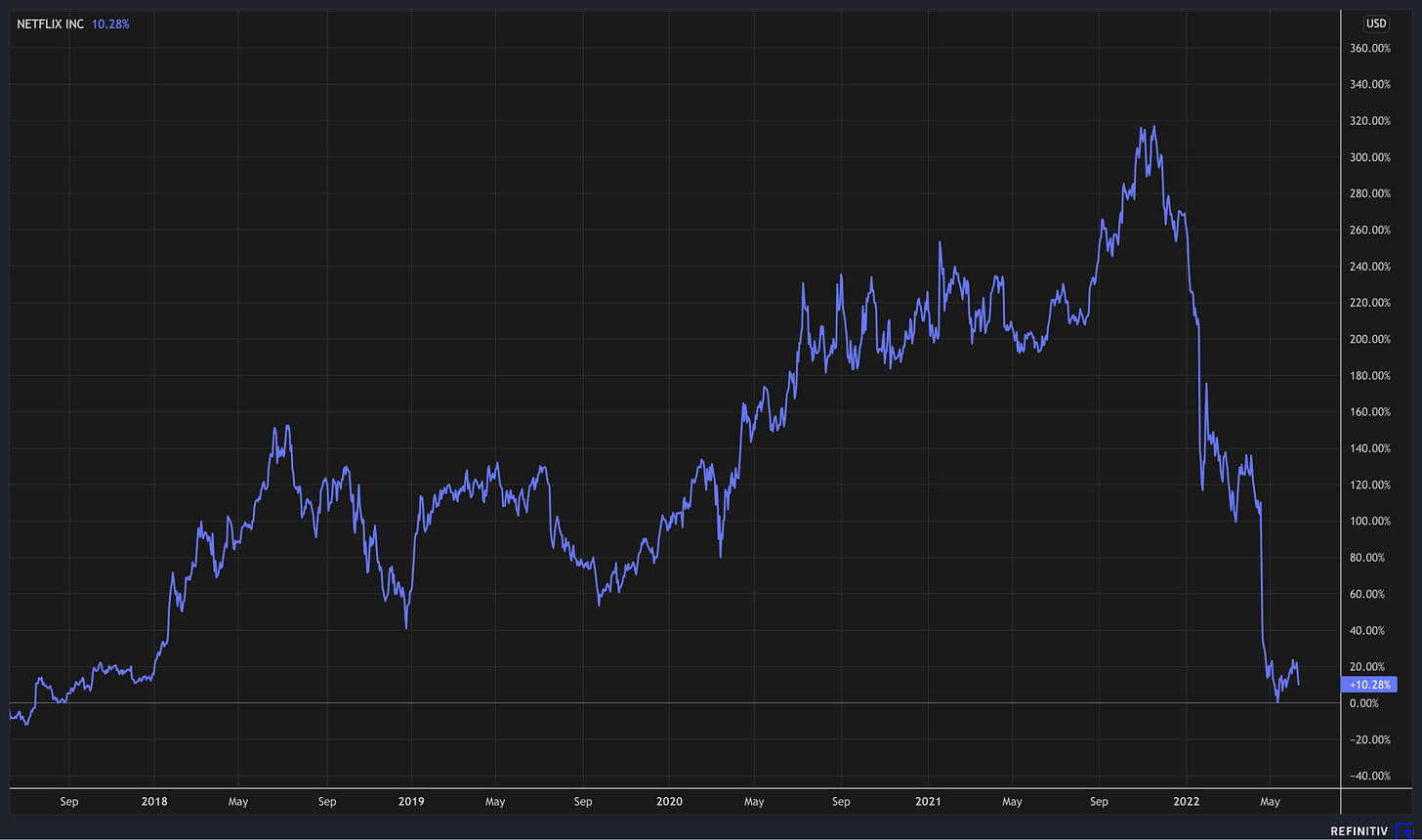Click the 220.00% axis label

pos(1369,303)
